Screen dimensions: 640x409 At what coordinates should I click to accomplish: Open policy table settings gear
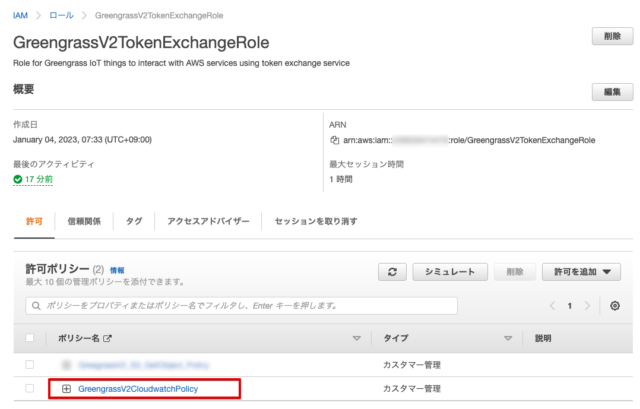click(615, 306)
